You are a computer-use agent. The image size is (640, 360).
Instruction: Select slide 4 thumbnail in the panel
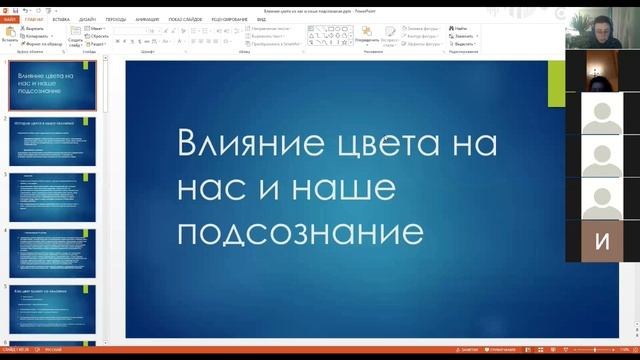[x=52, y=253]
